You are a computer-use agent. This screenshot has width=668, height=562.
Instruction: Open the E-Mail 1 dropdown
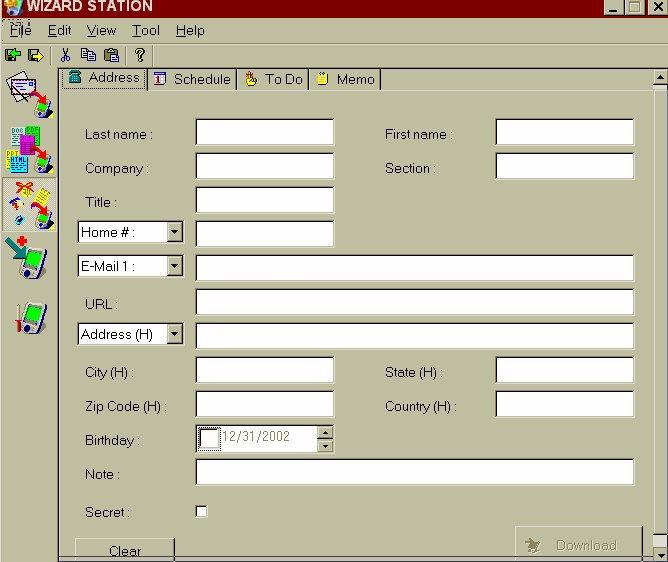pos(175,266)
